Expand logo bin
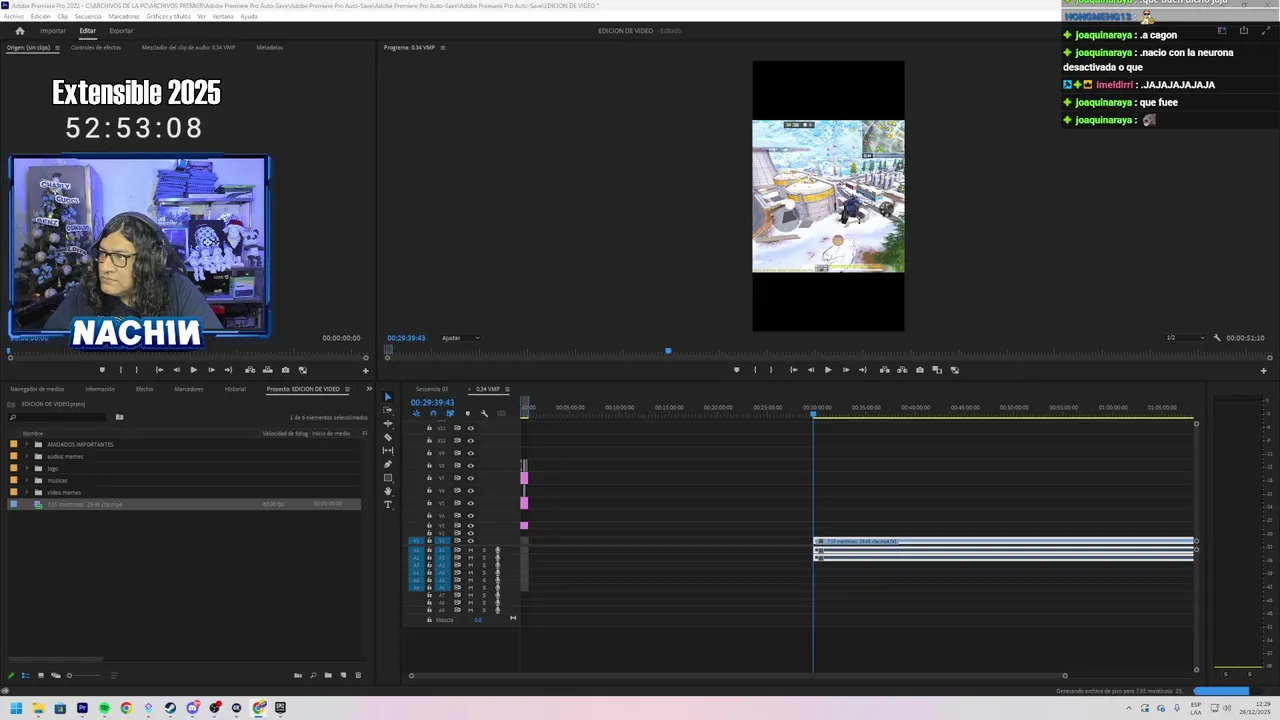The image size is (1280, 720). click(x=26, y=468)
